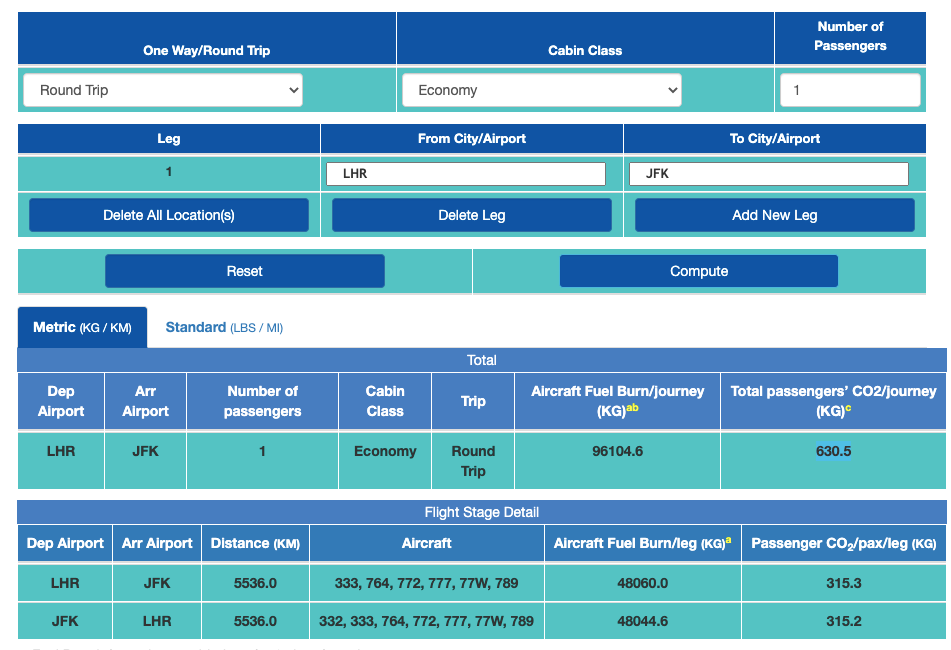Click the Reset button
Screen dimensions: 951x650
click(x=244, y=271)
